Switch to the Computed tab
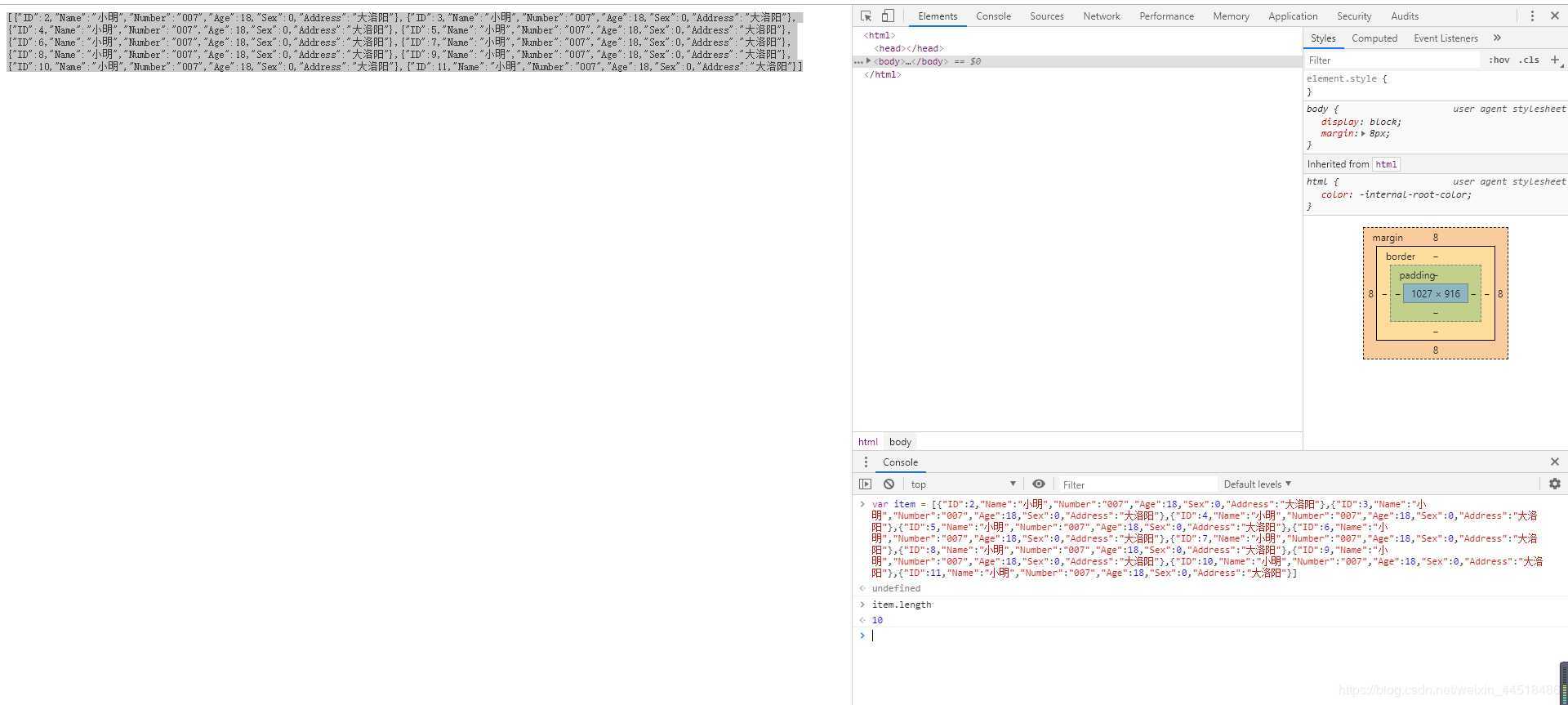 coord(1374,38)
